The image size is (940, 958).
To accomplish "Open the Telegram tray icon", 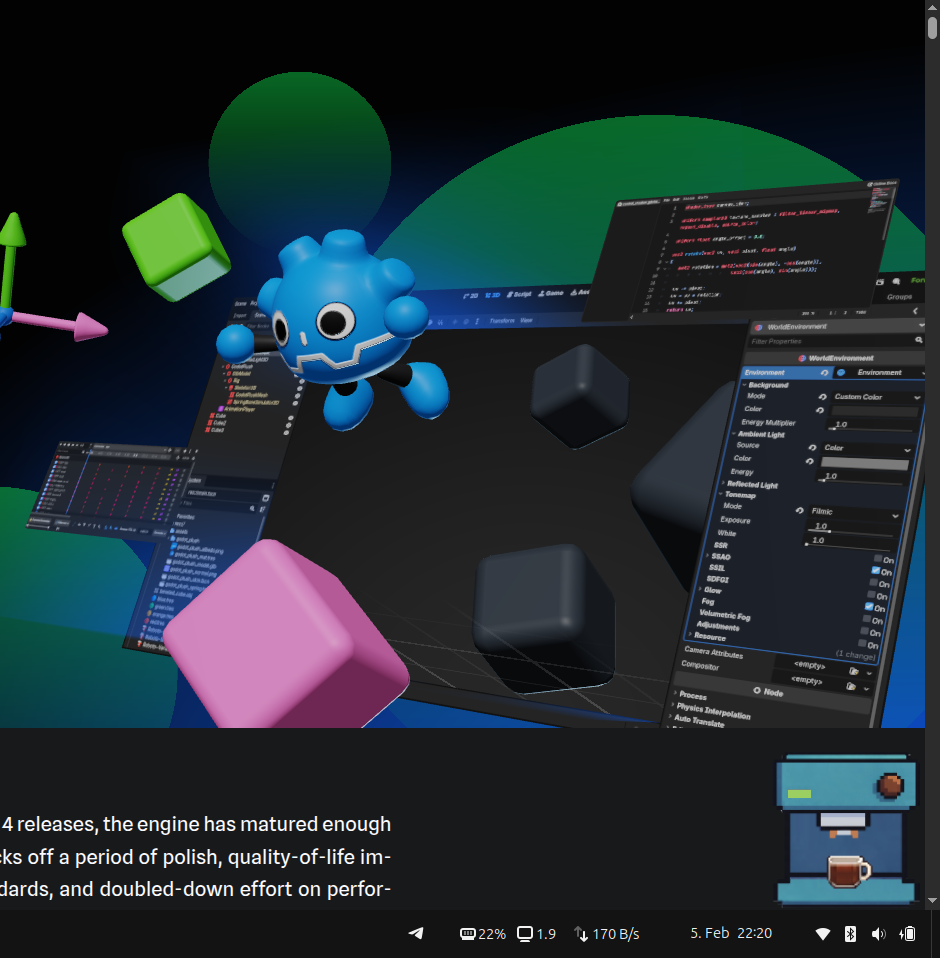I will [416, 933].
